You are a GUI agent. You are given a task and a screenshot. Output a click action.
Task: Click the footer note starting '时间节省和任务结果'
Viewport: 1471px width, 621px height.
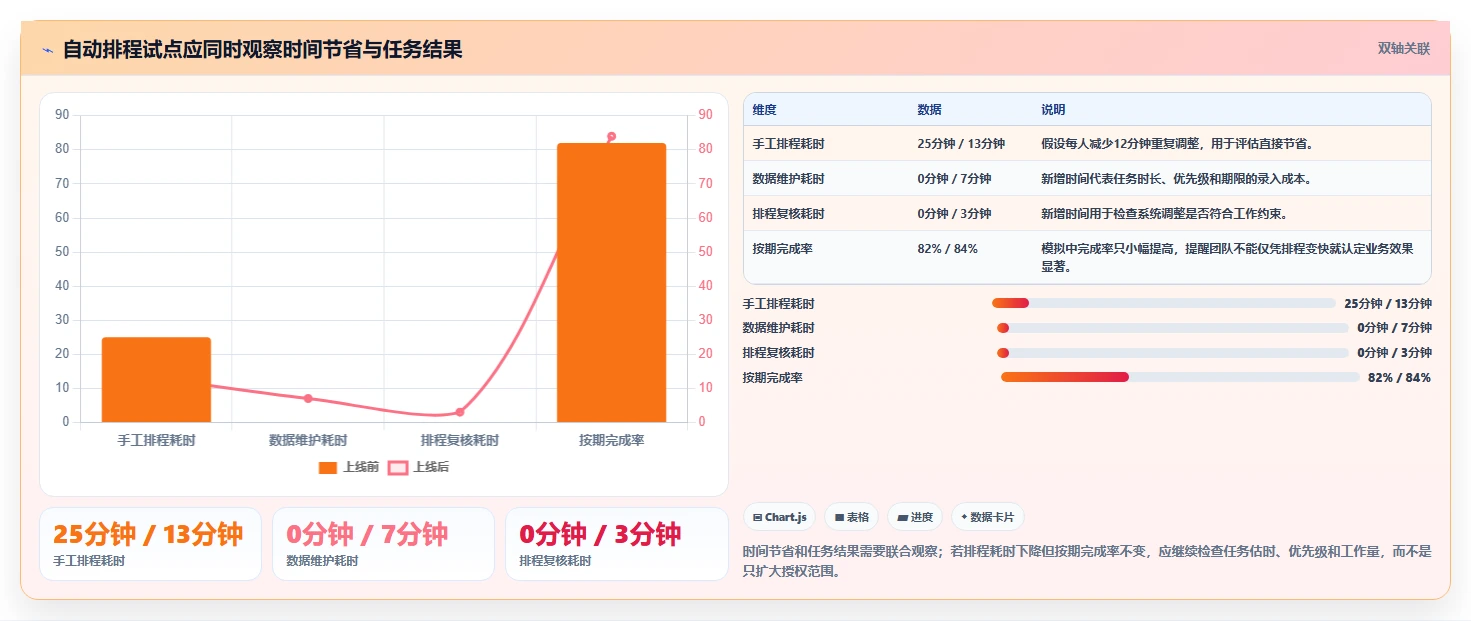tap(1087, 561)
